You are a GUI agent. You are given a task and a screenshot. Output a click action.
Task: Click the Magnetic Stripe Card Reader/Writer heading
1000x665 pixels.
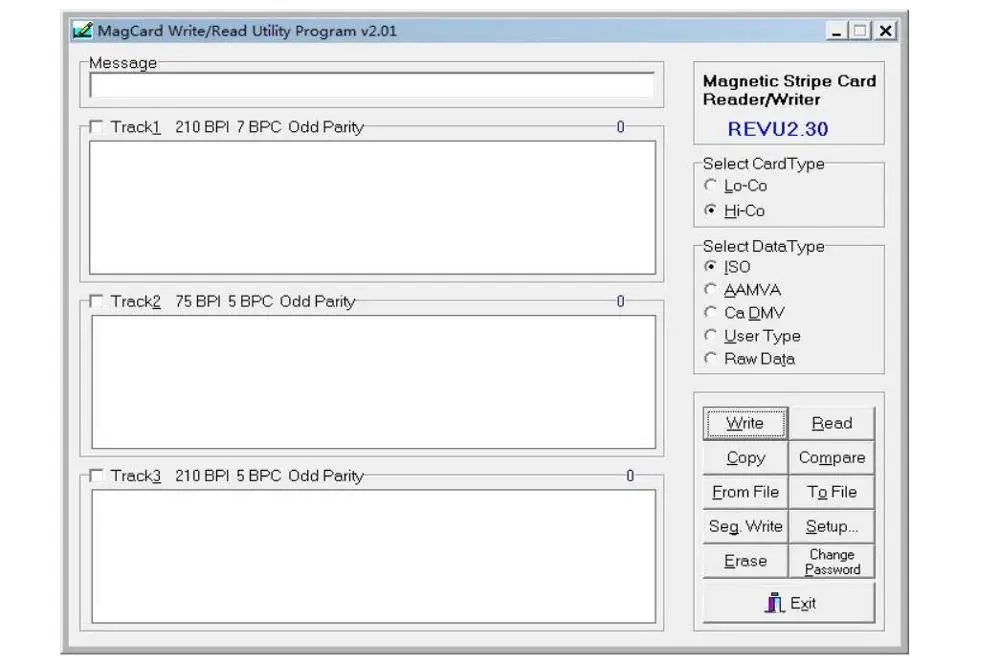790,90
